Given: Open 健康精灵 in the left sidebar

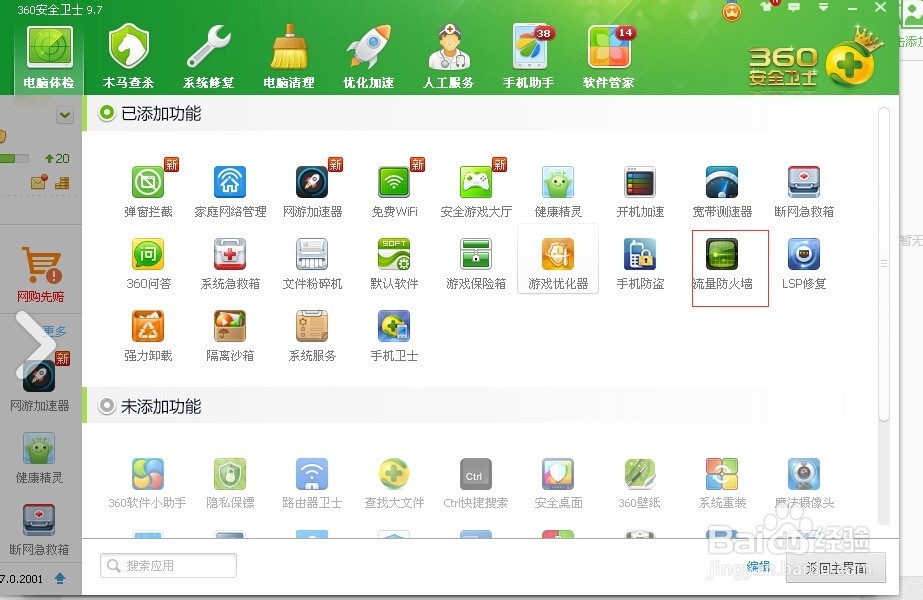Looking at the screenshot, I should [x=39, y=458].
